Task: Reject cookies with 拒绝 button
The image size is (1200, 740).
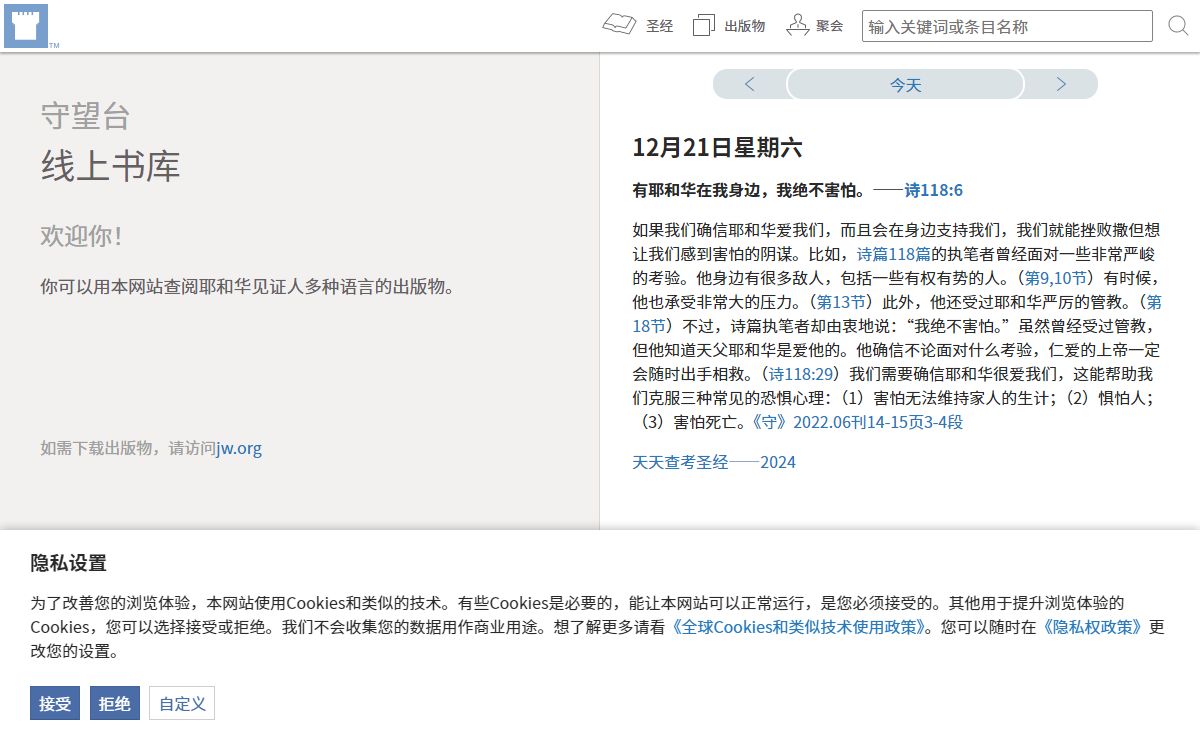Action: (115, 704)
